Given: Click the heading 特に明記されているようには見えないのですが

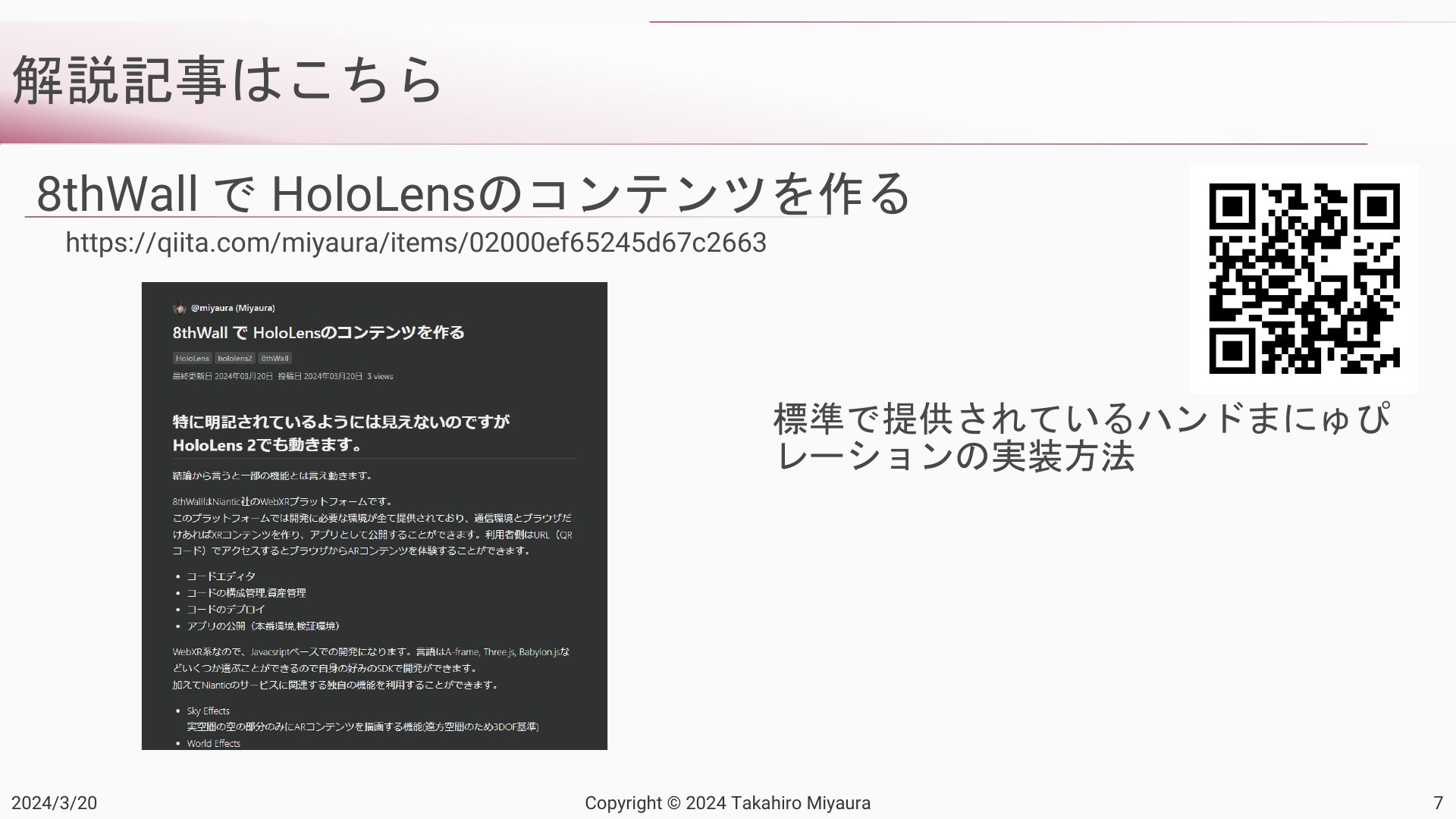Looking at the screenshot, I should pos(340,422).
